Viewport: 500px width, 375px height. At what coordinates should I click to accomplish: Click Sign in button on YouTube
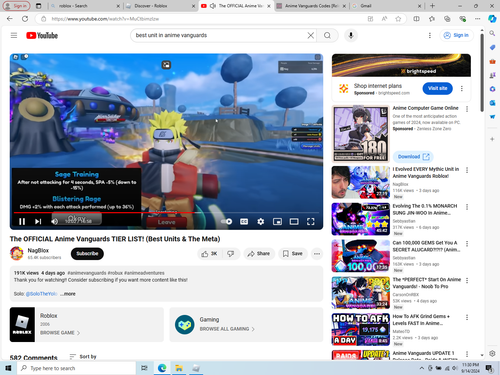tap(456, 35)
